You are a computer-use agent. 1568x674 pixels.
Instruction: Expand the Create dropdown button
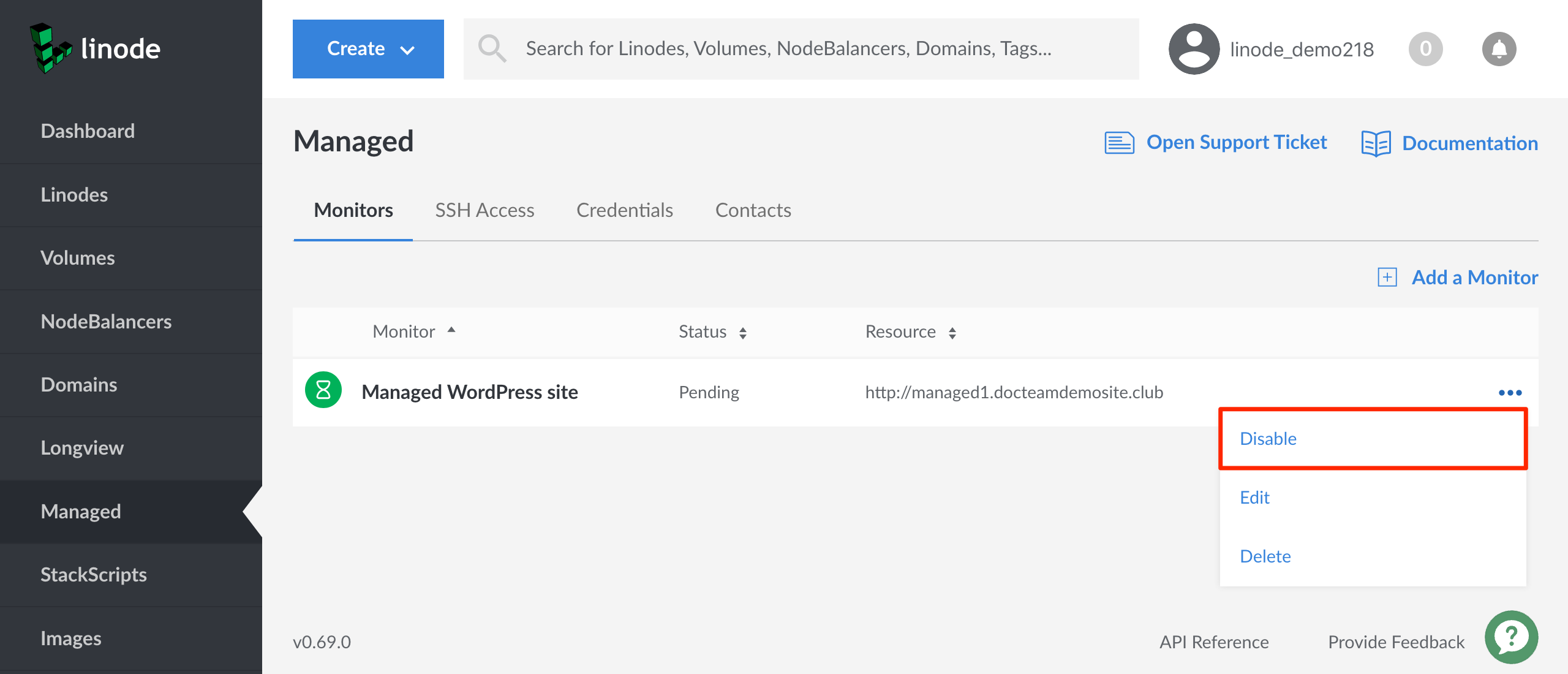click(368, 49)
